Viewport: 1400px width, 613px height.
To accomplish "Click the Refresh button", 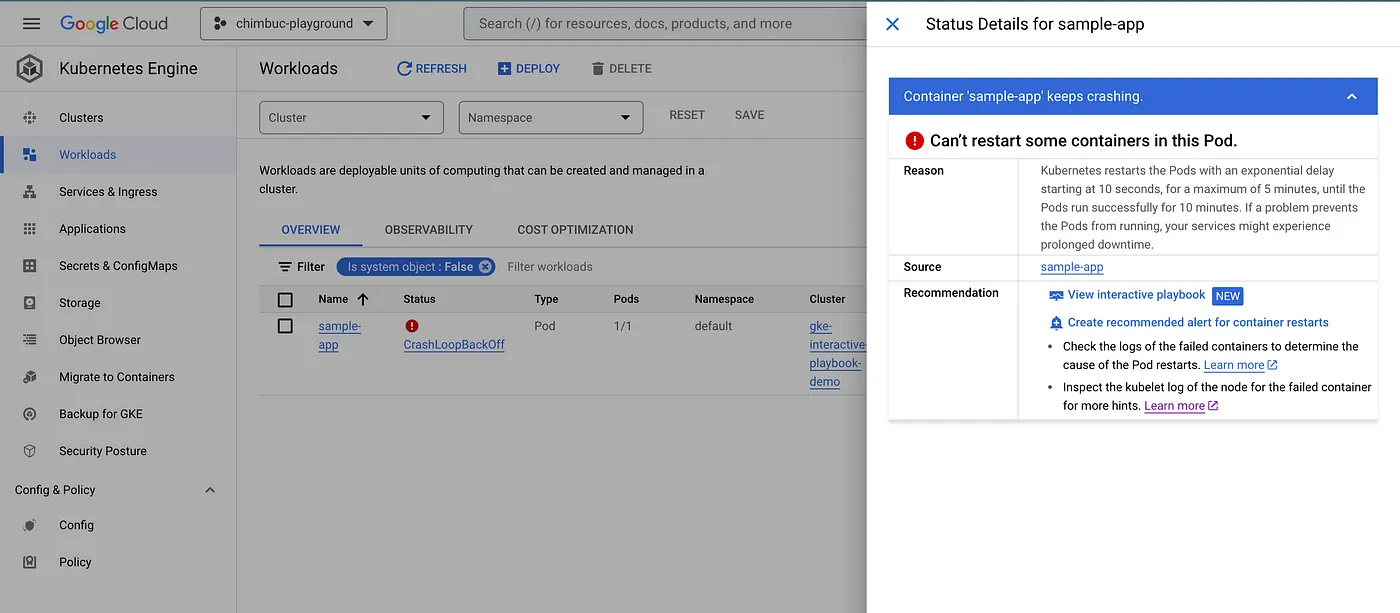I will pos(432,69).
